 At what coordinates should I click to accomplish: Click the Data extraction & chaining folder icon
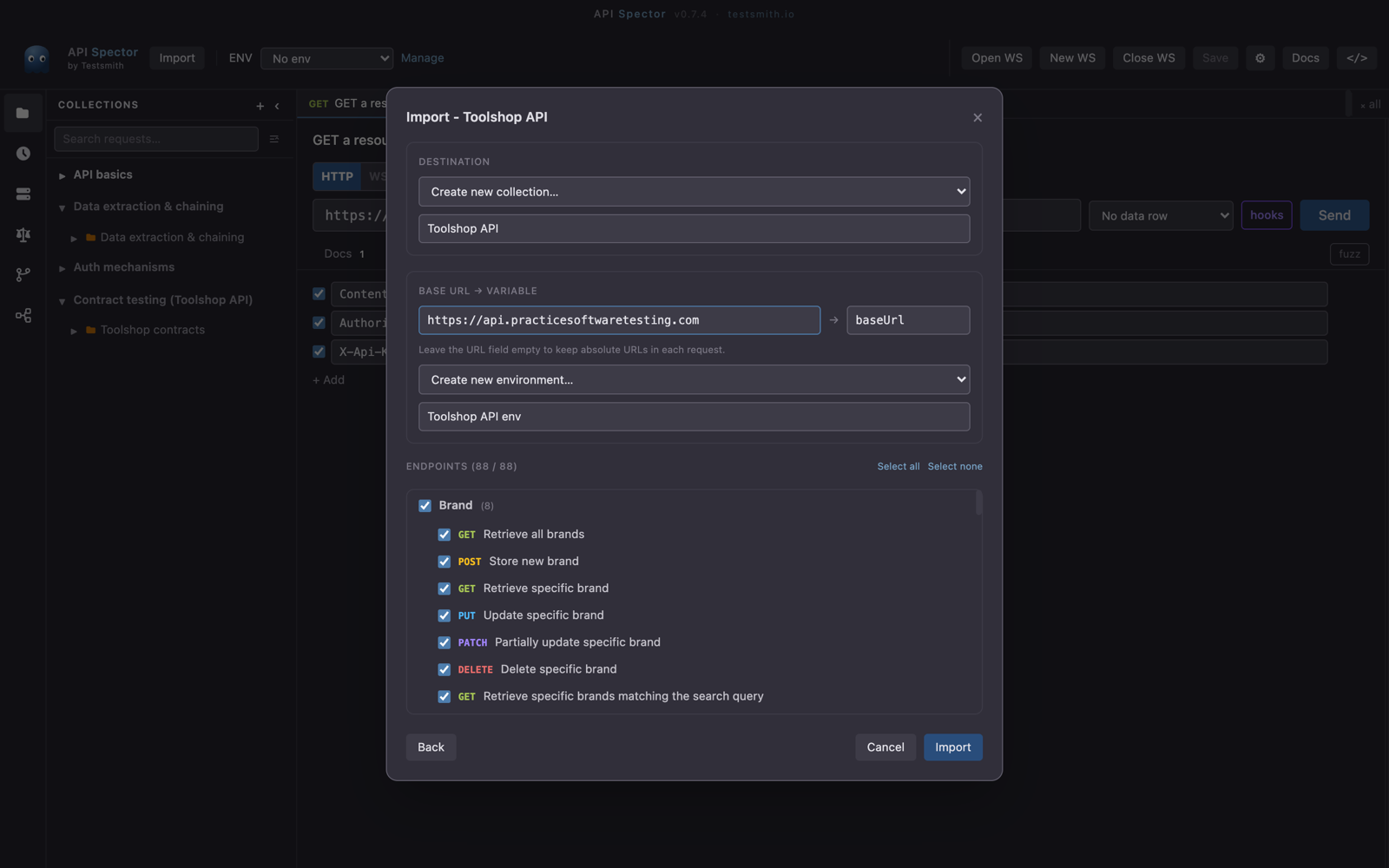[90, 237]
